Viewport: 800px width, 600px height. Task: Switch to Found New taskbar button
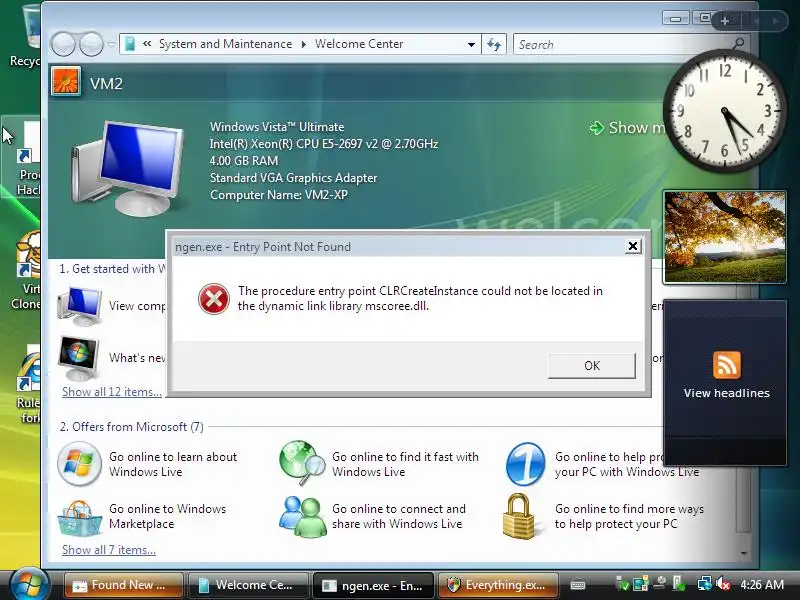click(x=123, y=585)
